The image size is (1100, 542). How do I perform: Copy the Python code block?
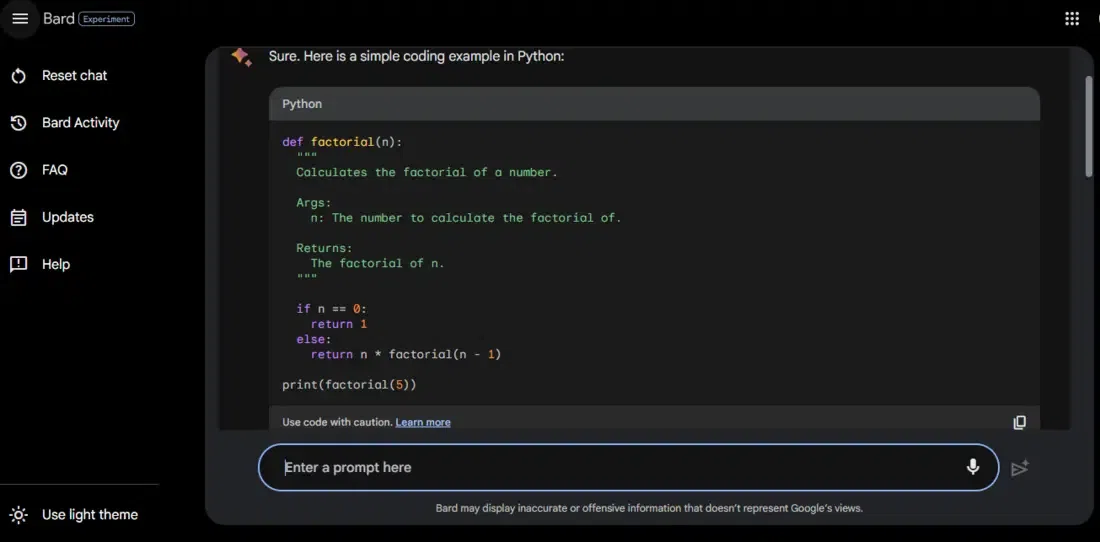click(1019, 422)
